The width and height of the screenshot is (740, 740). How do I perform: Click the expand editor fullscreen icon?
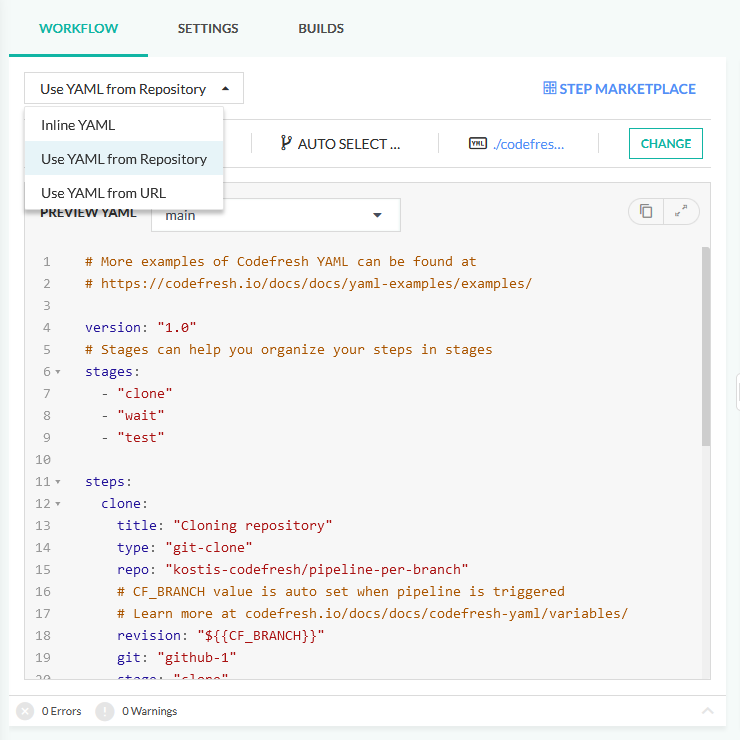pyautogui.click(x=681, y=211)
